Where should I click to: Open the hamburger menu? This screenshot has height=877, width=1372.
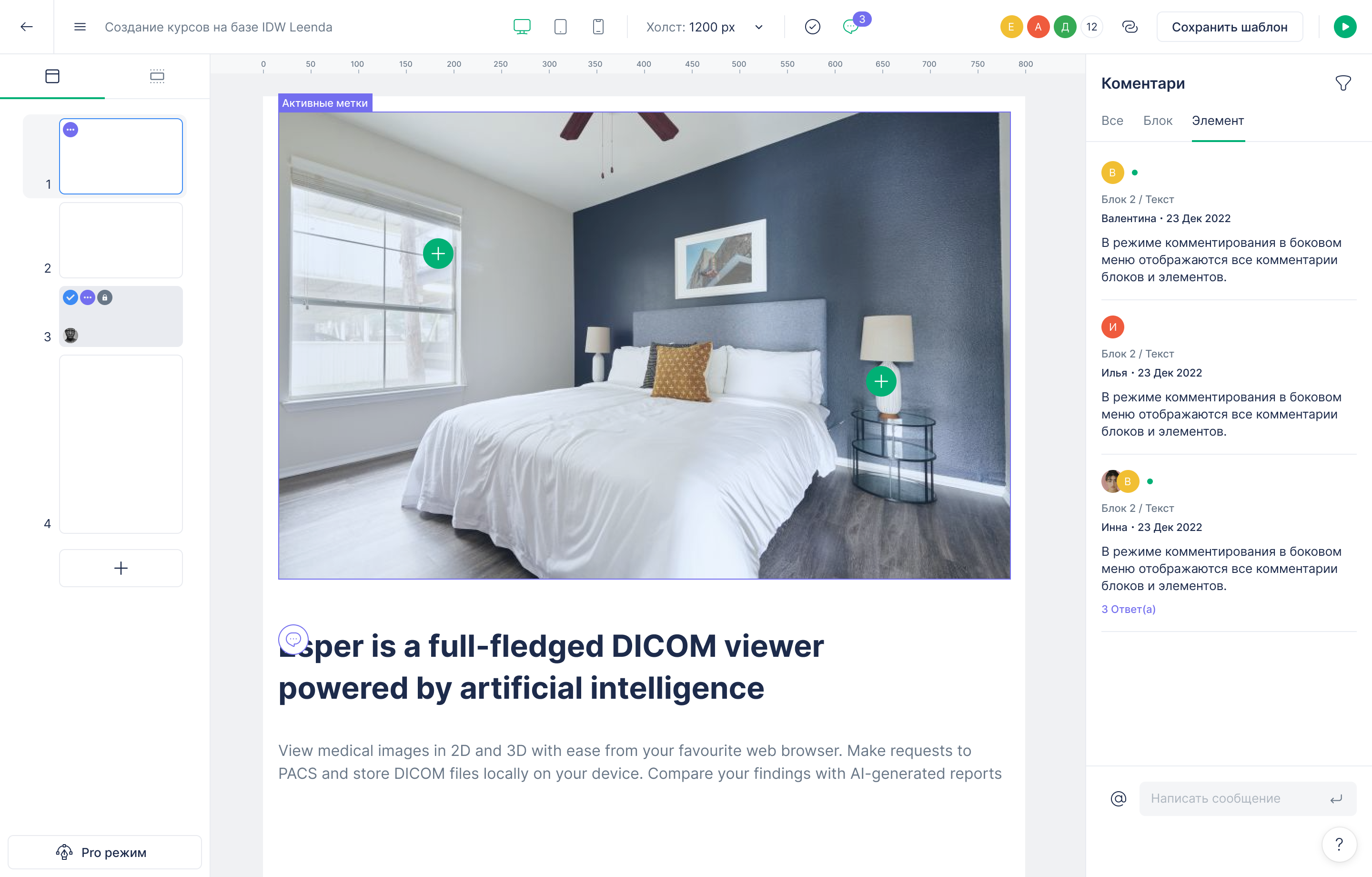pyautogui.click(x=80, y=27)
